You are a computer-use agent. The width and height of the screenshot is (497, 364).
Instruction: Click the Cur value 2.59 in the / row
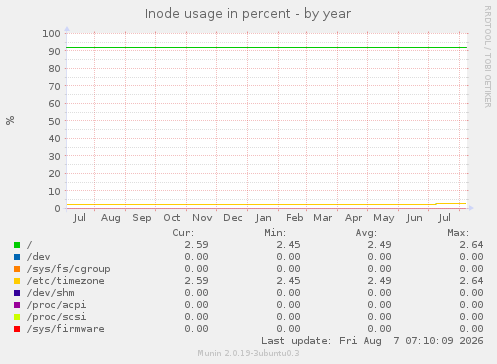[x=196, y=245]
